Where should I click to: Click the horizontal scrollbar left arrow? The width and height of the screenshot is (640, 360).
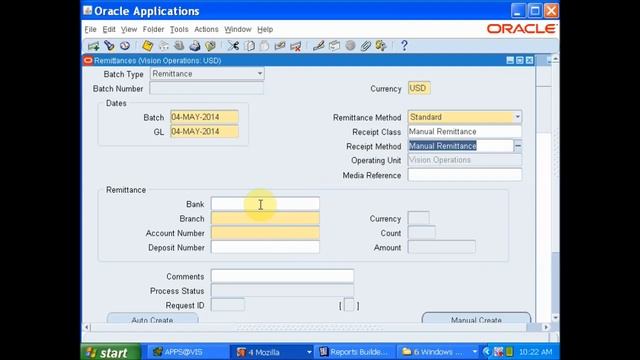click(87, 327)
